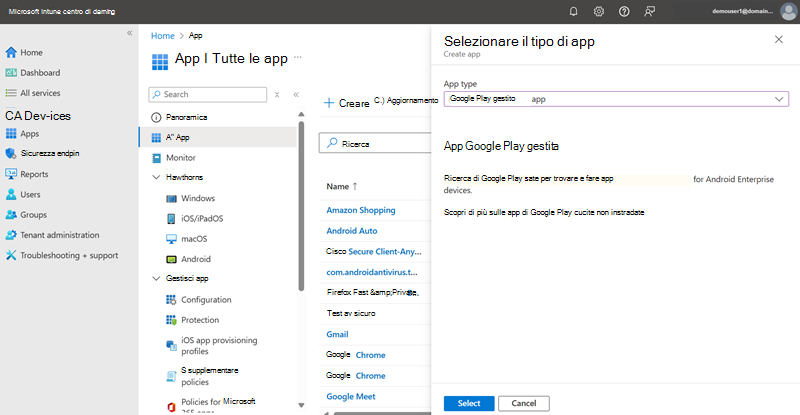
Task: Click Test av sicuro row
Action: tap(351, 313)
